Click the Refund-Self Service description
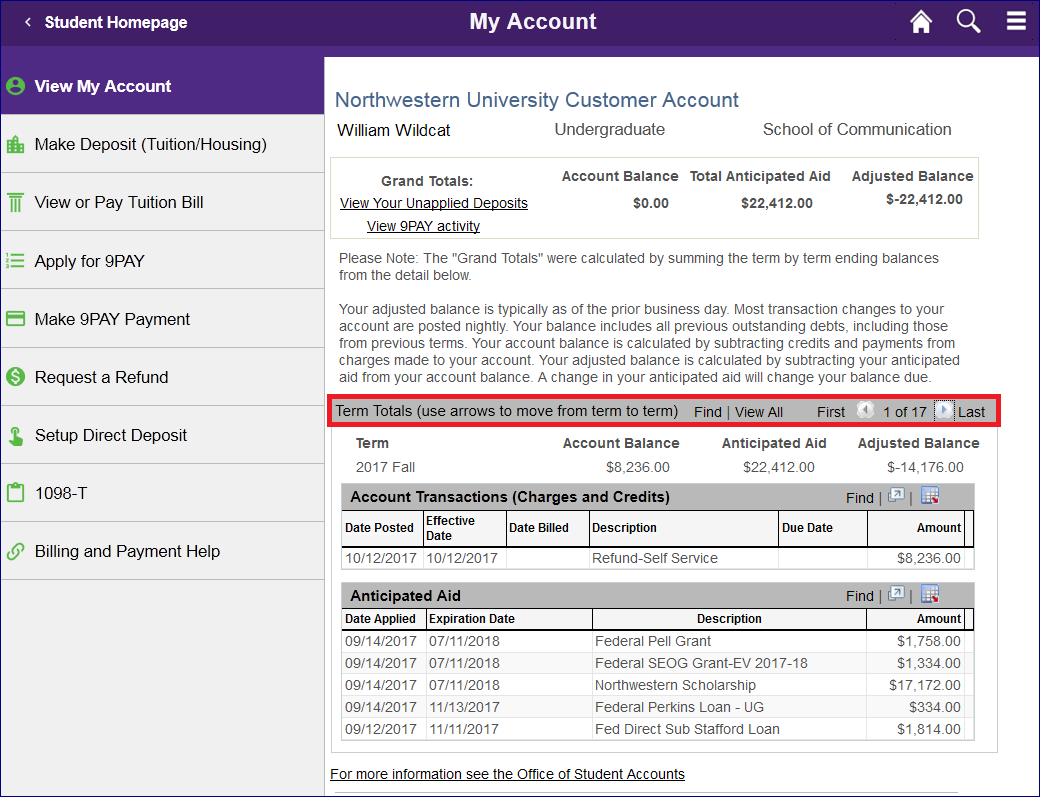The height and width of the screenshot is (797, 1040). click(655, 558)
